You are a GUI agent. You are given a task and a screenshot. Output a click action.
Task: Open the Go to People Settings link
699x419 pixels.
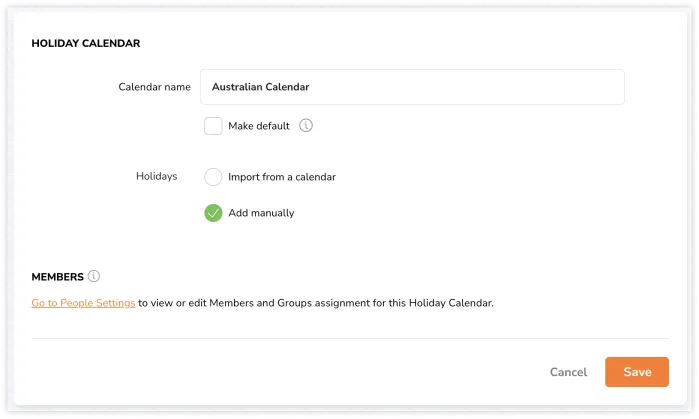(83, 302)
